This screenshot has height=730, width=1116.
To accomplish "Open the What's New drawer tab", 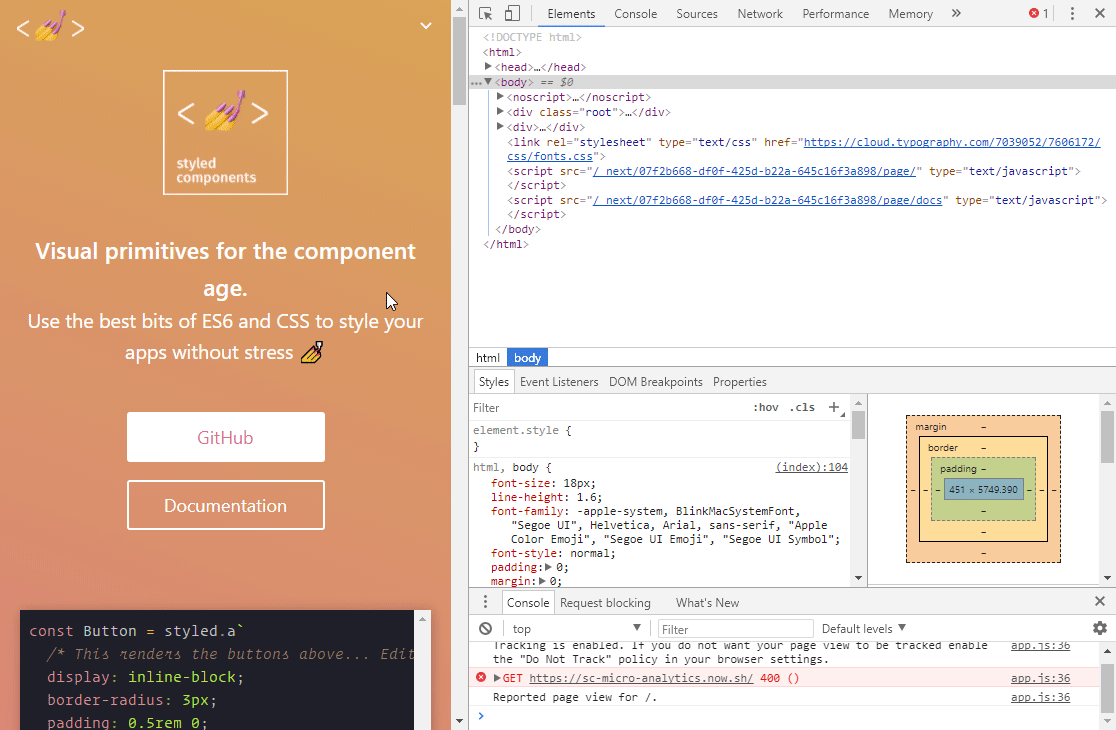I will [707, 602].
